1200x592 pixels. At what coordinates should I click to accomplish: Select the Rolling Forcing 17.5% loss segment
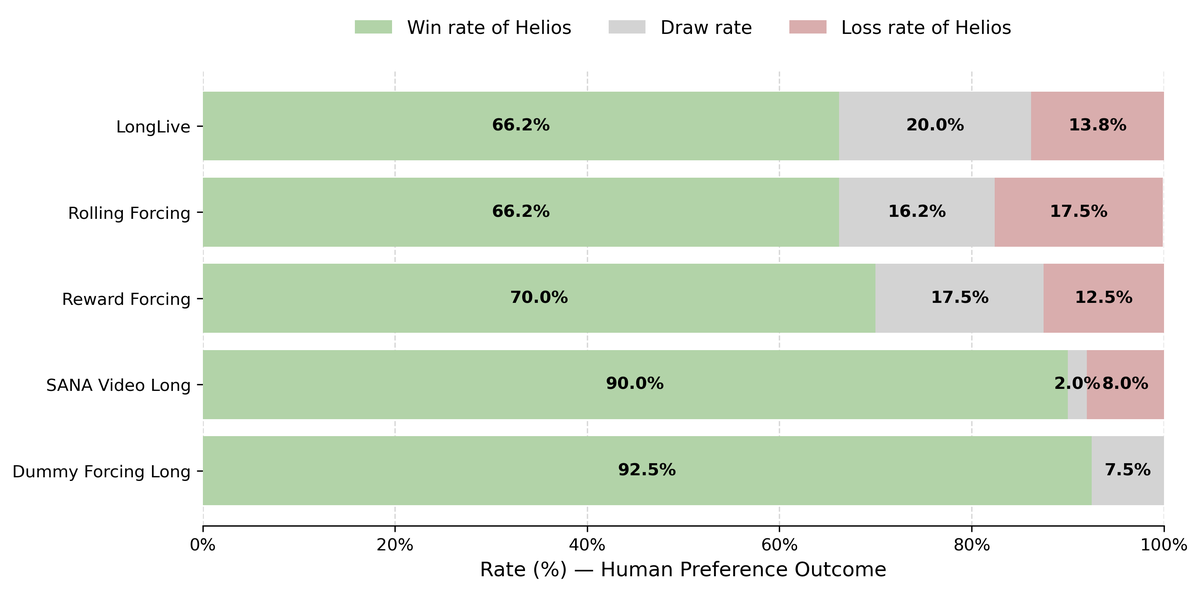1079,212
